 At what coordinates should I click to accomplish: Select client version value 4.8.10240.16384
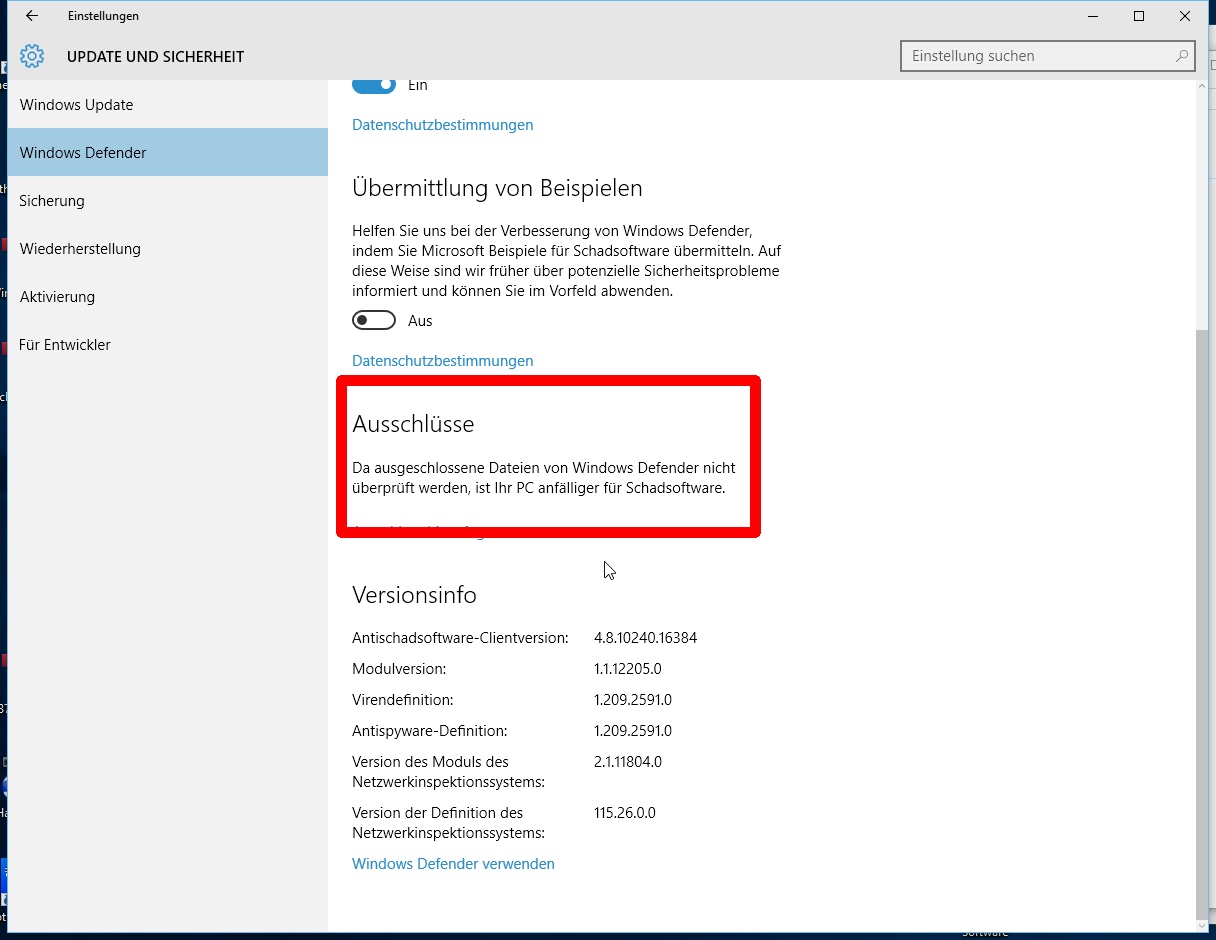(x=645, y=638)
